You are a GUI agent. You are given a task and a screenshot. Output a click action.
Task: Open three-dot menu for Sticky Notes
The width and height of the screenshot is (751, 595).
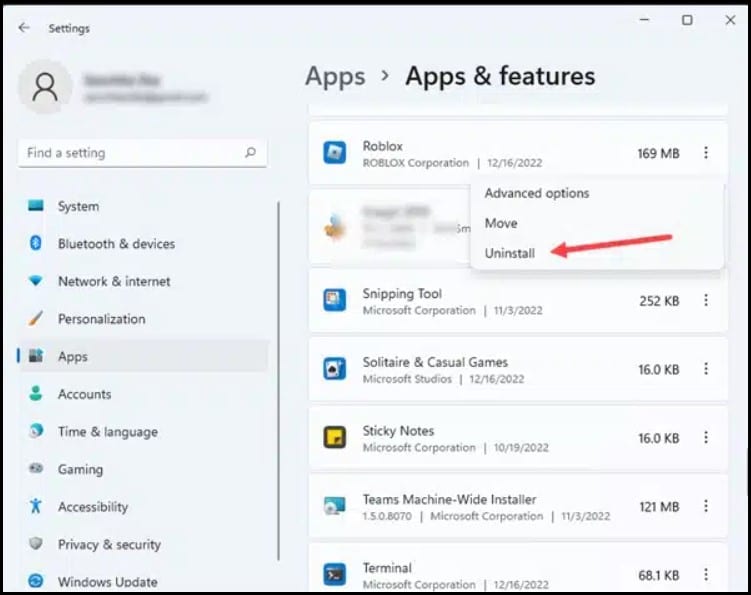point(705,437)
